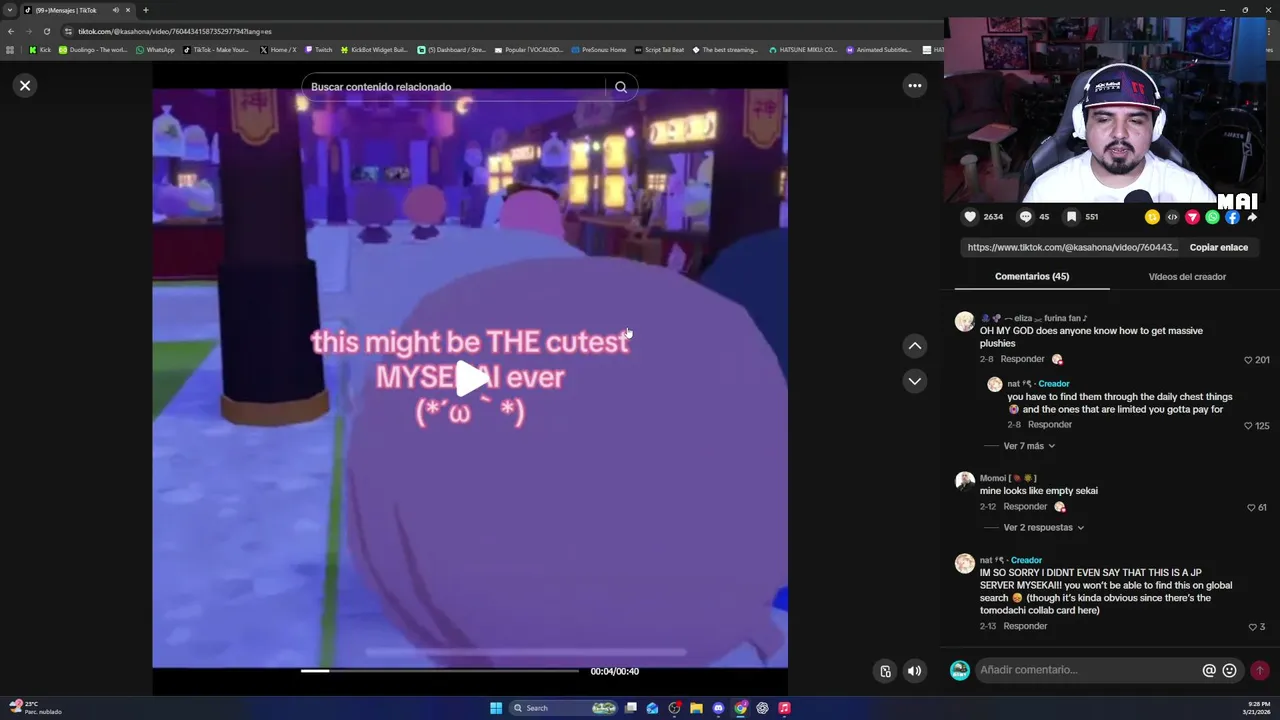
Task: Open the Music app in the taskbar
Action: click(784, 708)
